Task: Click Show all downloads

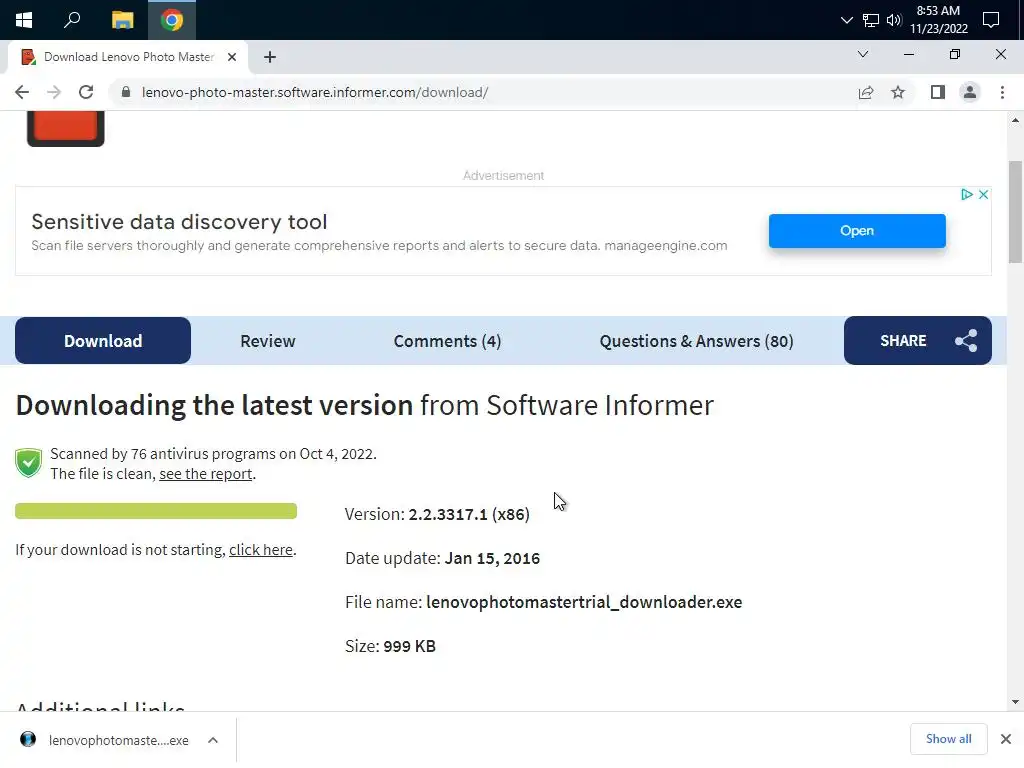Action: tap(948, 739)
